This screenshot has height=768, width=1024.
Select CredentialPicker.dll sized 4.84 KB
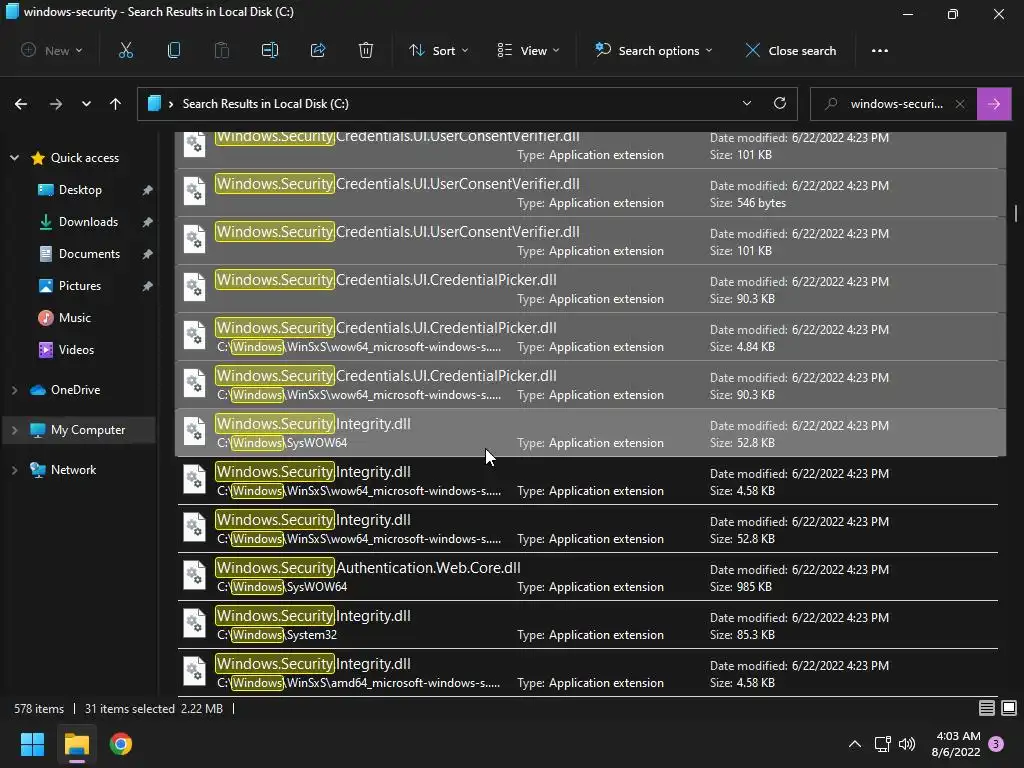[590, 337]
